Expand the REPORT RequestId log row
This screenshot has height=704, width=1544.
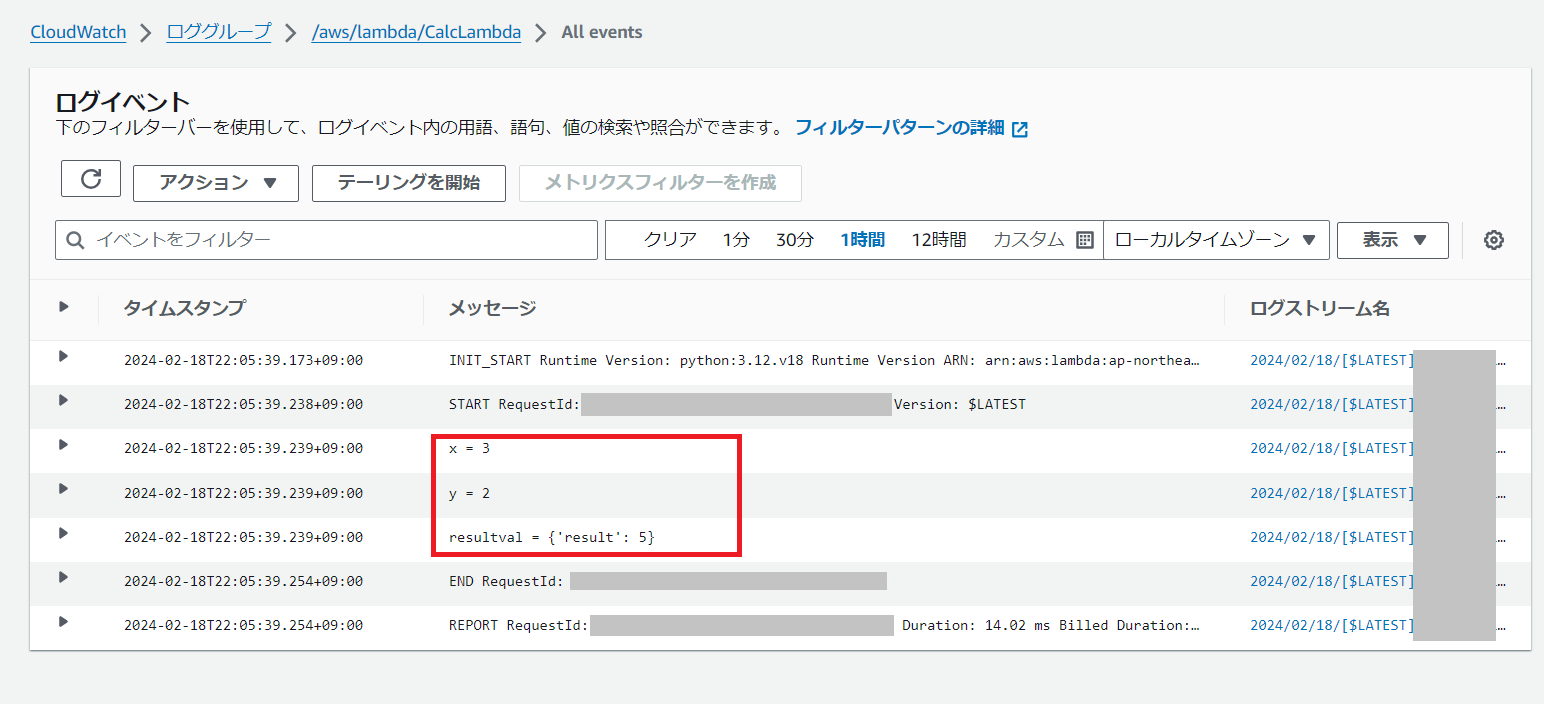[x=63, y=621]
